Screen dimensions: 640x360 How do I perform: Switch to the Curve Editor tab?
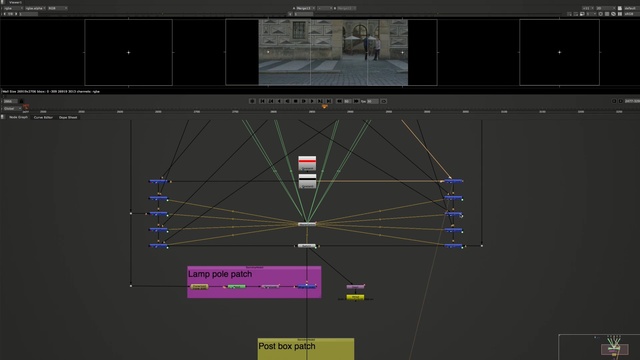coord(43,118)
